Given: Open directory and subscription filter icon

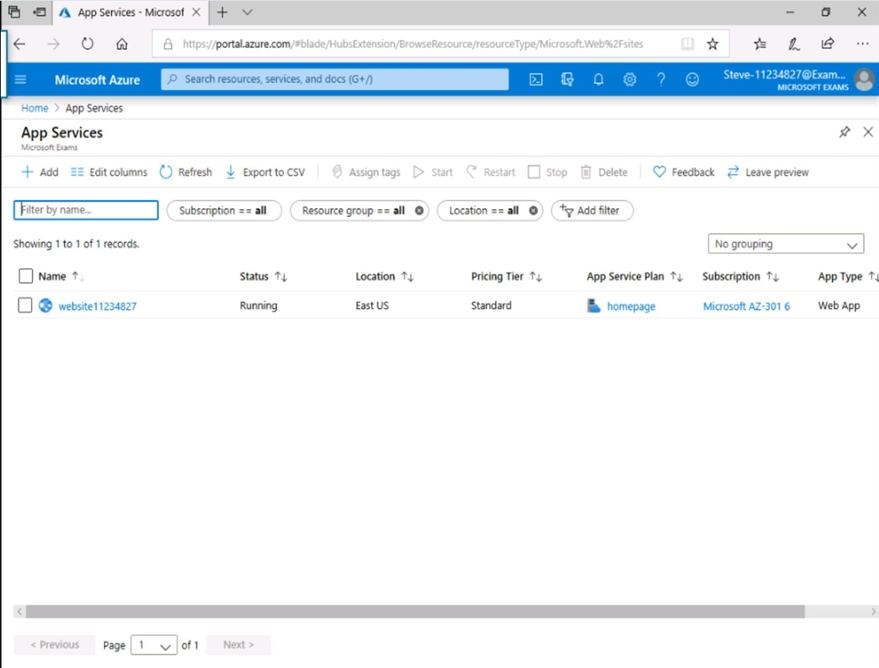Looking at the screenshot, I should point(567,80).
